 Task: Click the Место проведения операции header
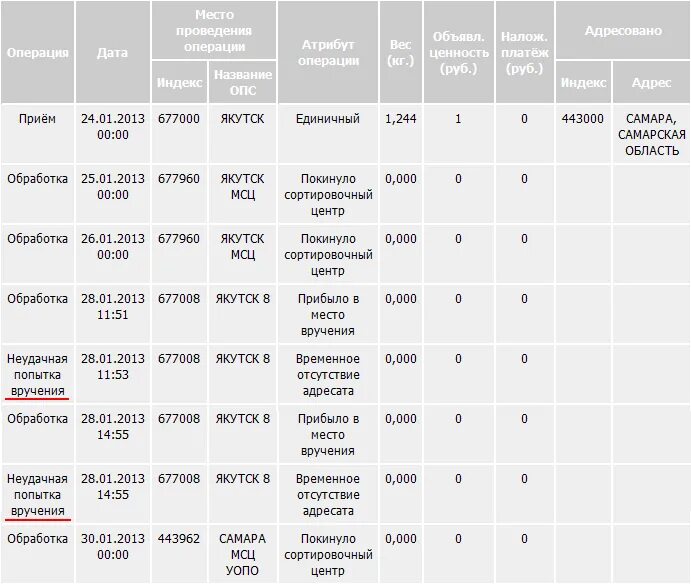[214, 30]
